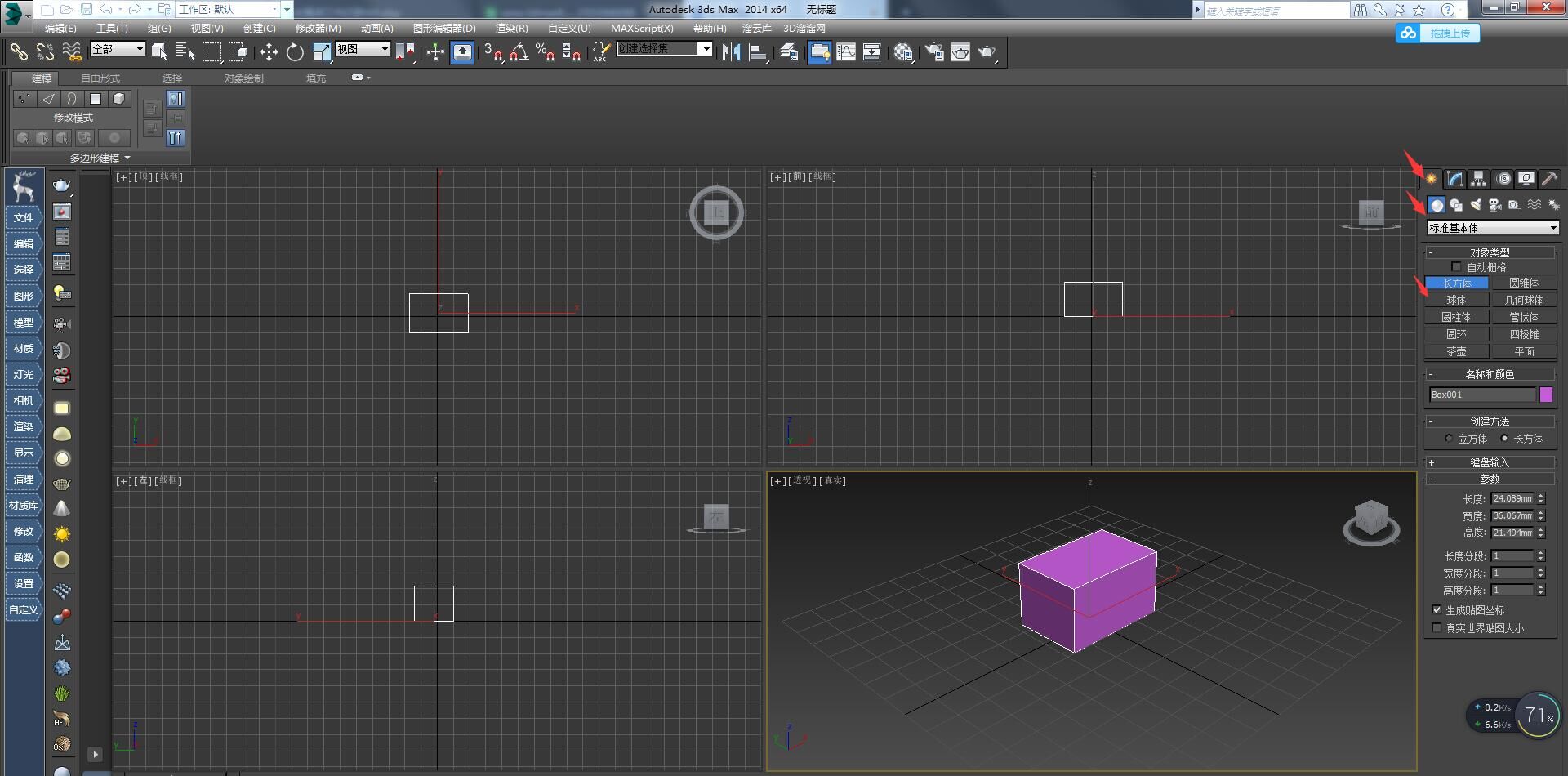The height and width of the screenshot is (776, 1568).
Task: Click the Box001 name input field
Action: pyautogui.click(x=1478, y=395)
